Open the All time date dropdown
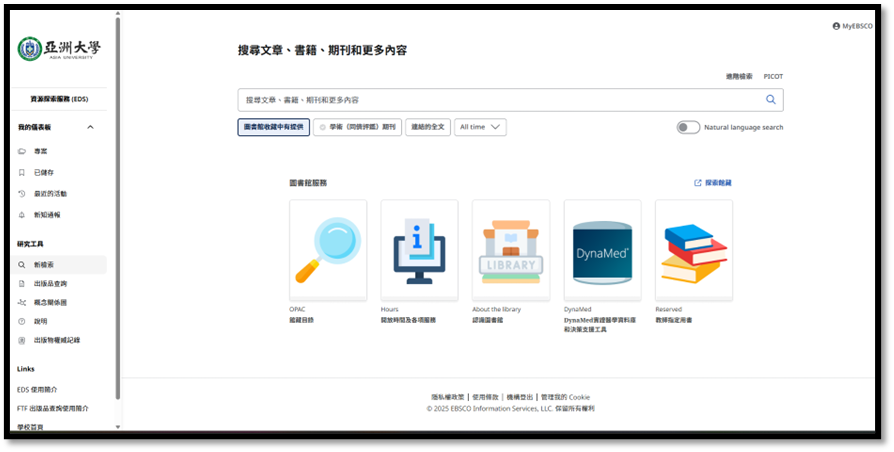 tap(480, 127)
